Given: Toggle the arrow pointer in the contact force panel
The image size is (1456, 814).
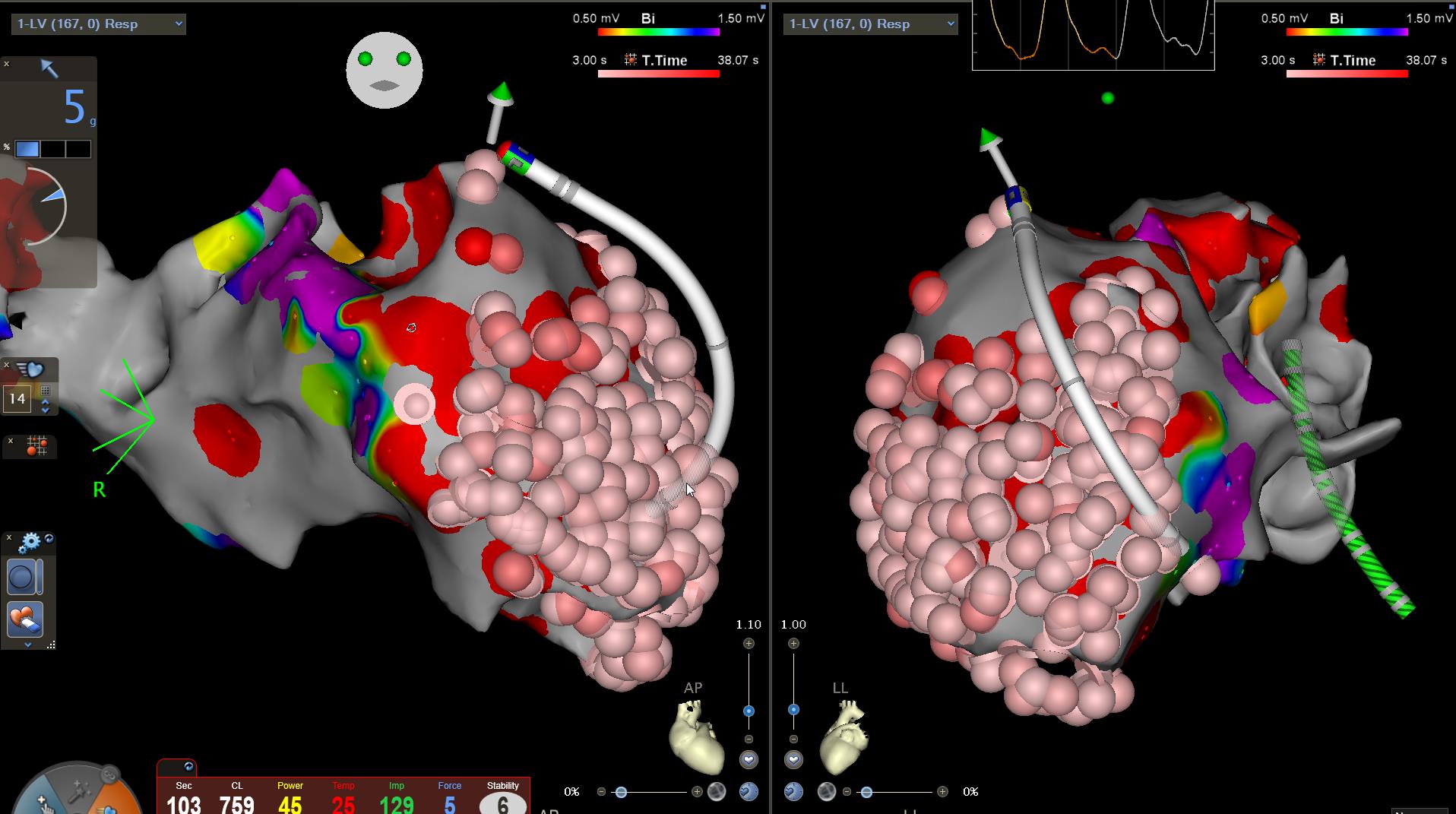Looking at the screenshot, I should 49,70.
